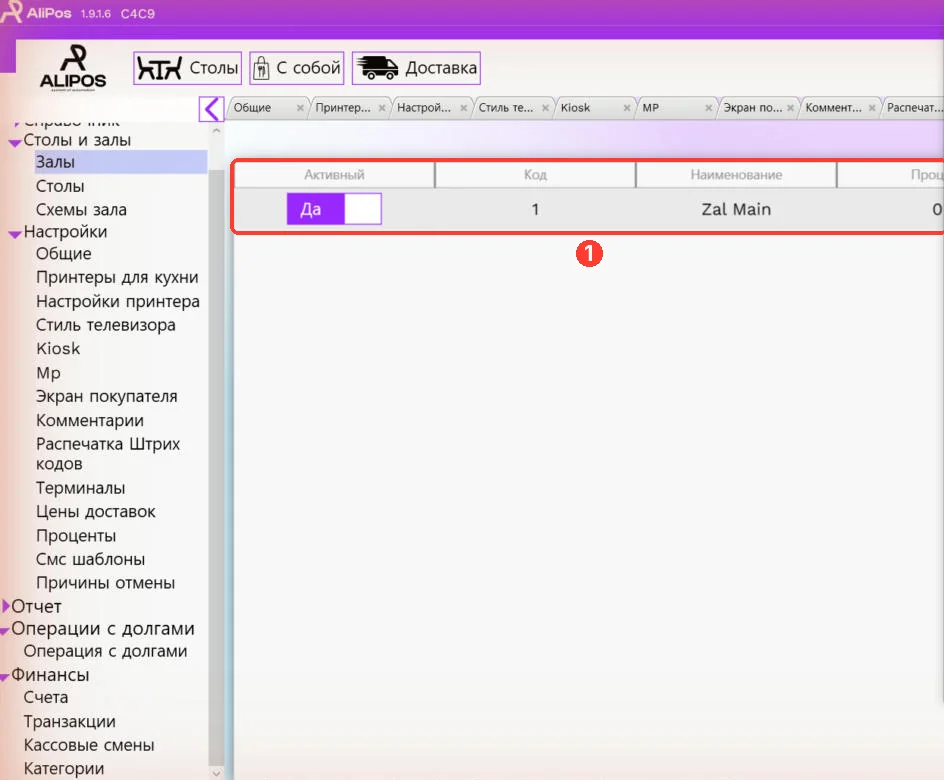Click the Активный column header
This screenshot has height=780, width=944.
334,175
